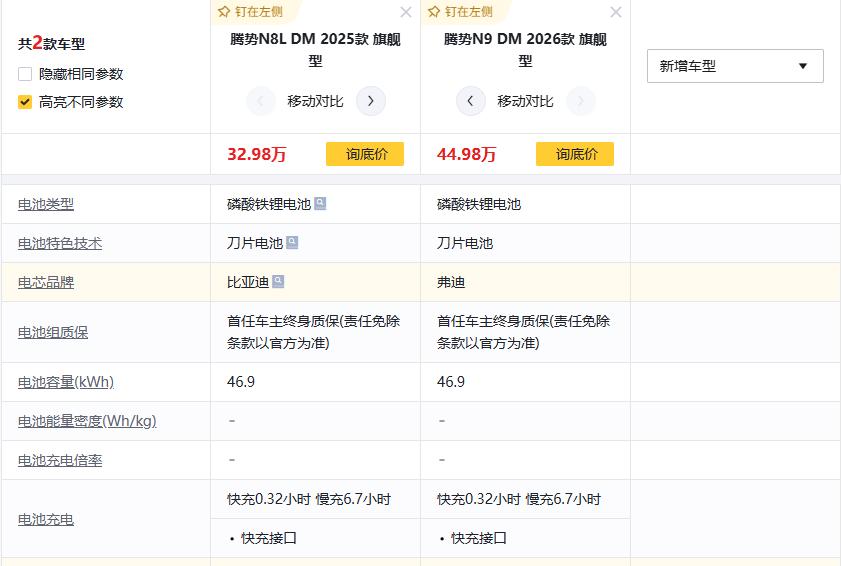Open the 电池组质保 parameter link
The width and height of the screenshot is (841, 566).
(53, 333)
